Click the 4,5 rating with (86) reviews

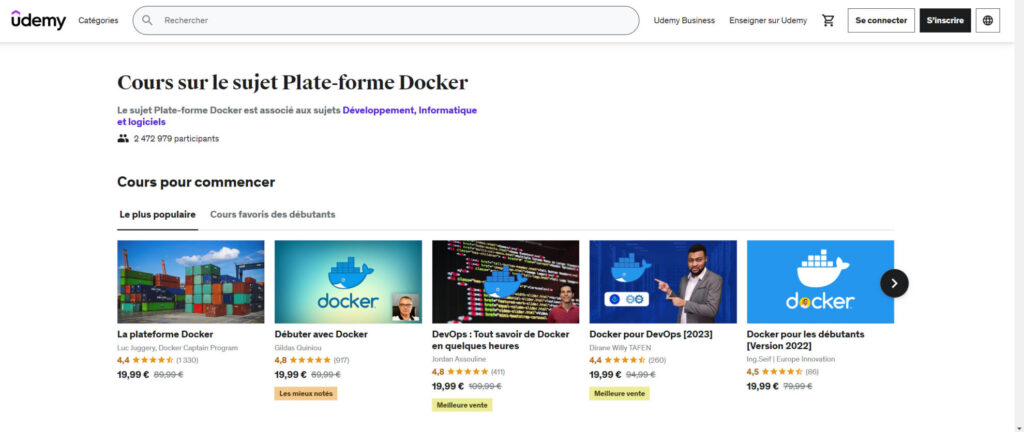(783, 372)
